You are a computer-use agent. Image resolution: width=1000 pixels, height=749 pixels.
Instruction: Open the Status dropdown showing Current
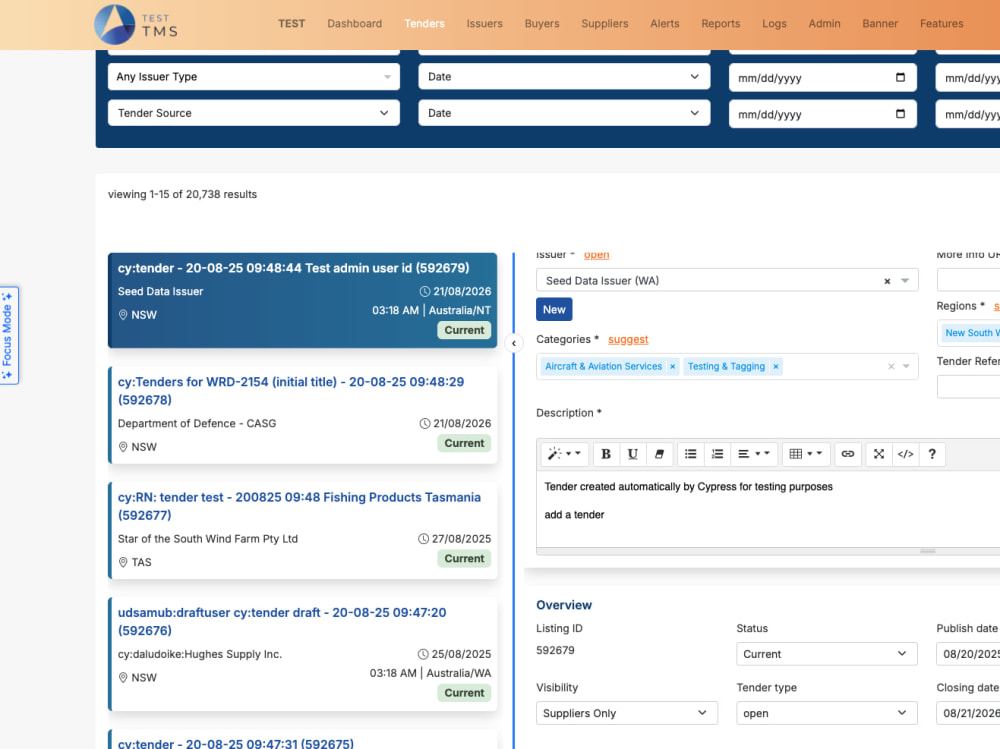click(x=827, y=654)
